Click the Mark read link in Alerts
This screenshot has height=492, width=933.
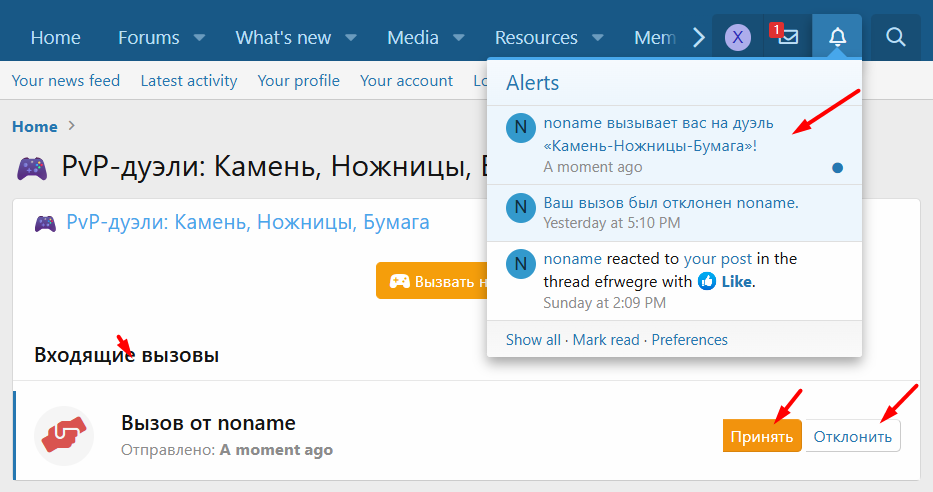click(606, 340)
